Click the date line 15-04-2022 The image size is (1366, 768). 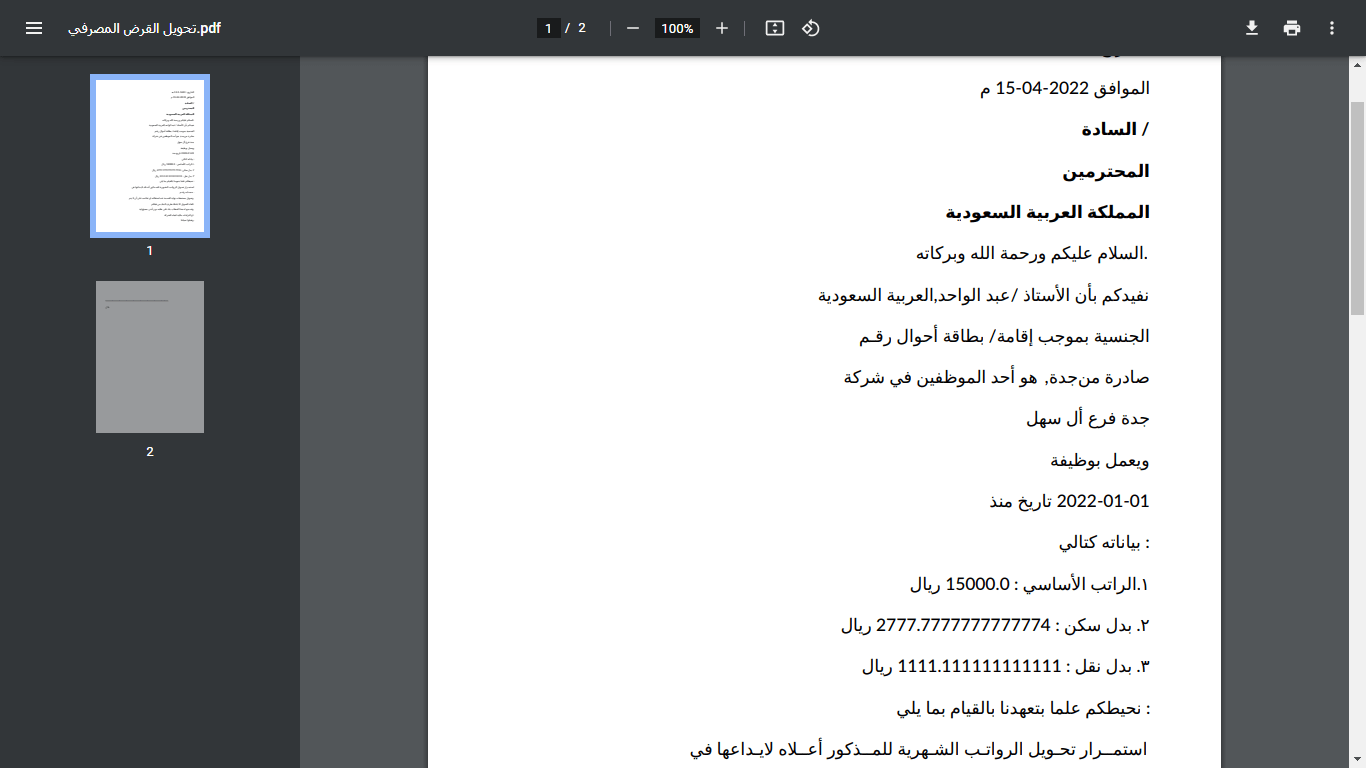tap(1065, 88)
